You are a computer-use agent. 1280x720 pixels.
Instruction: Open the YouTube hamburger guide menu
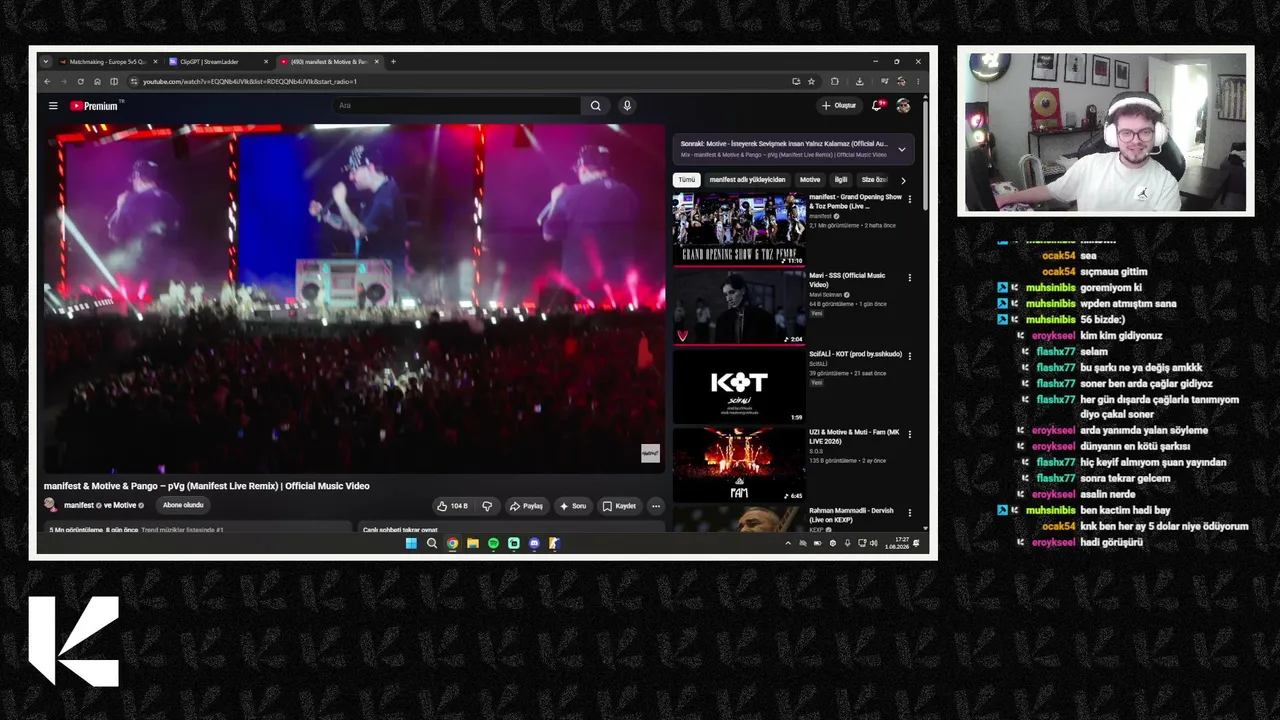point(53,106)
